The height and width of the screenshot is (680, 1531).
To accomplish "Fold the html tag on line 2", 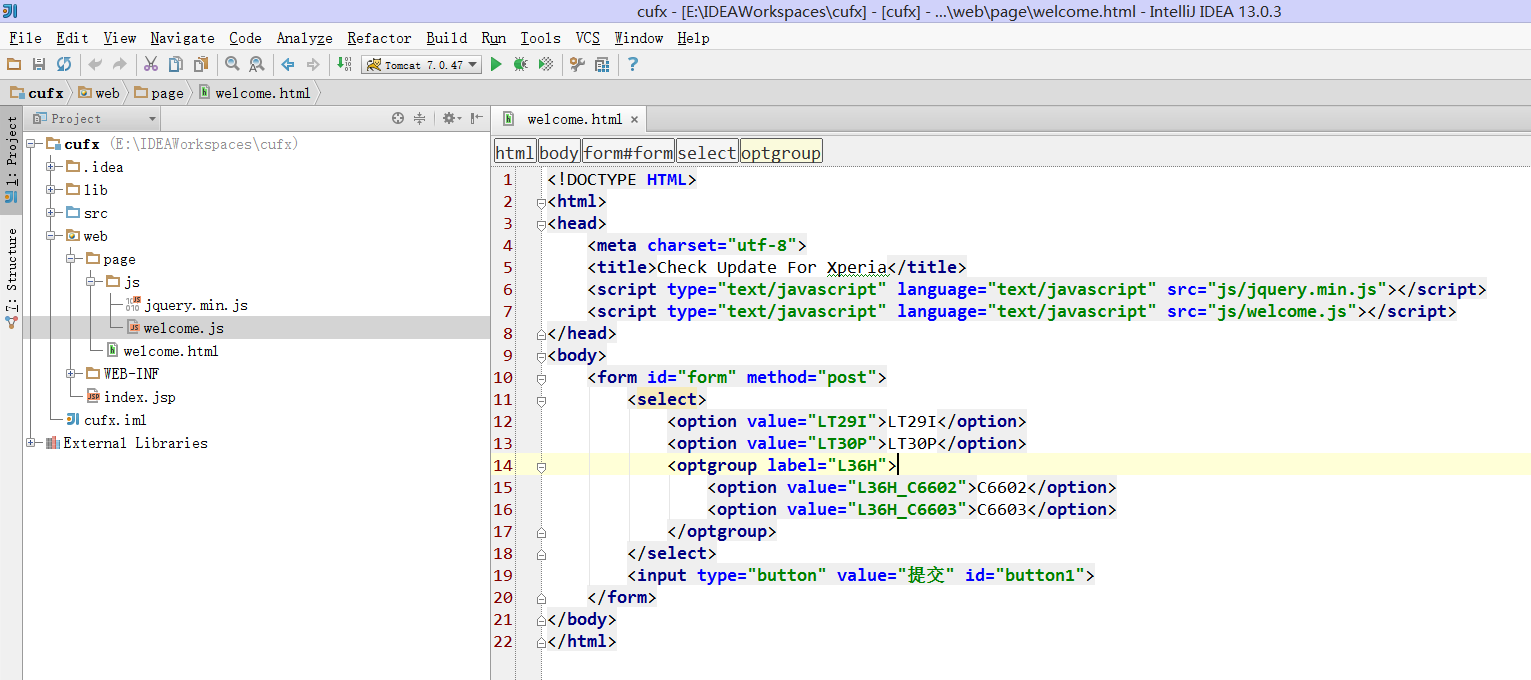I will point(541,202).
